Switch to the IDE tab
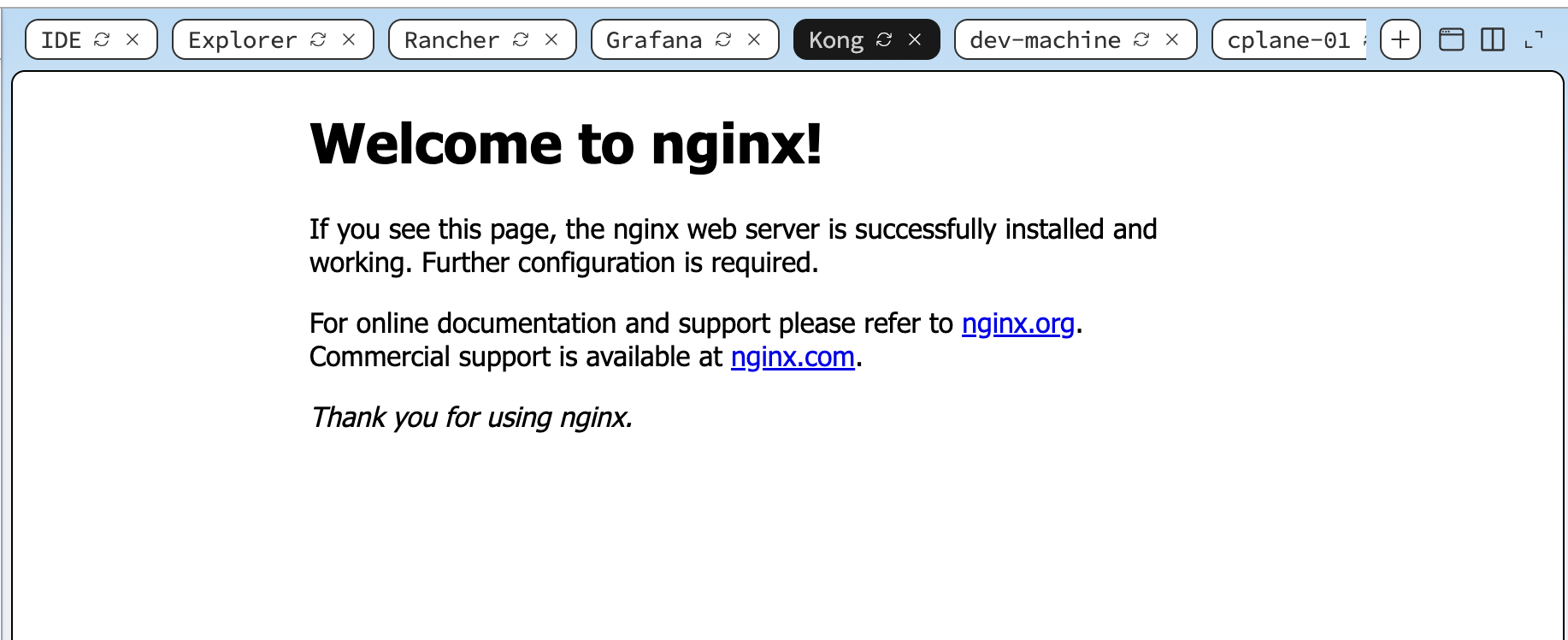The image size is (1568, 640). [62, 40]
